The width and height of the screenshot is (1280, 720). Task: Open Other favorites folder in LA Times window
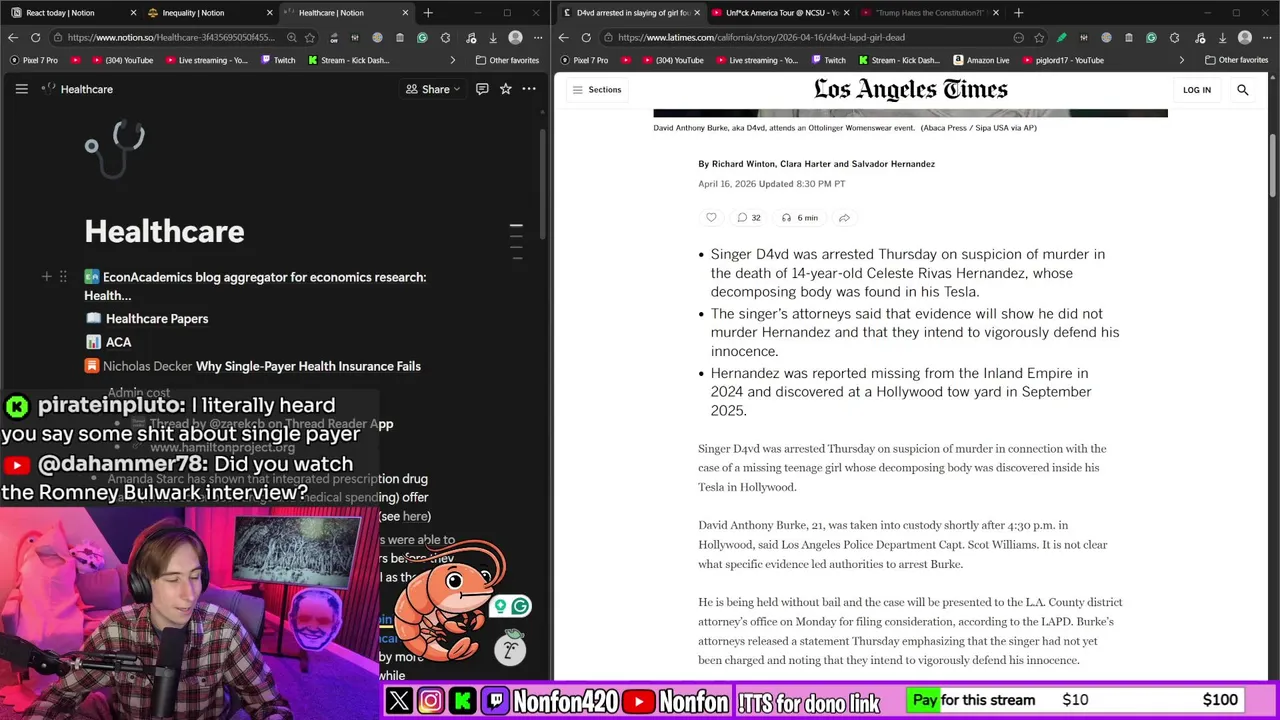pos(1236,60)
